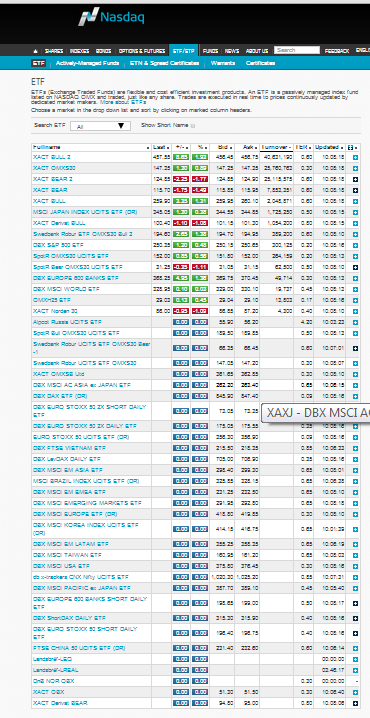Switch to Actively-Managed Funds tab

87,63
